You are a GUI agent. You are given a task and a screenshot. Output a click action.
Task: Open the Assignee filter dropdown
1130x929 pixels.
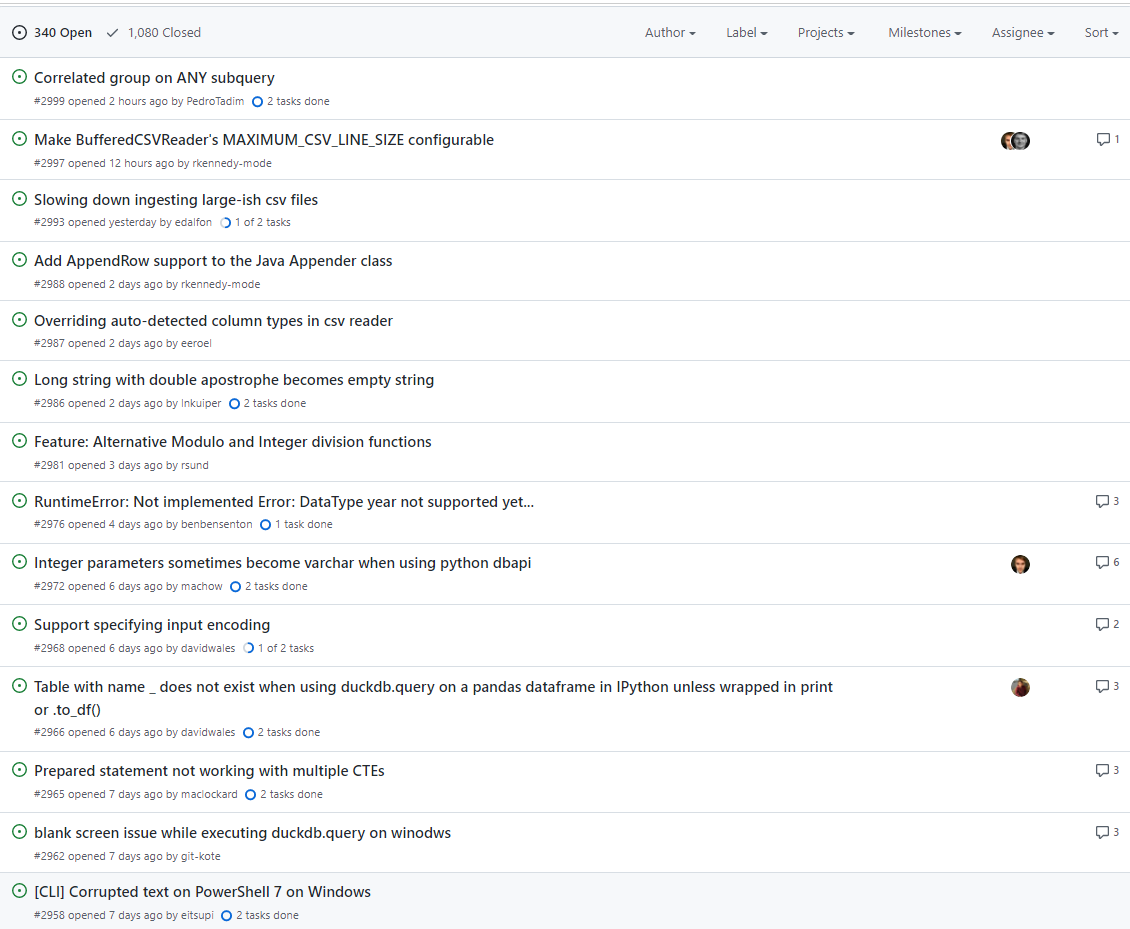click(1023, 32)
